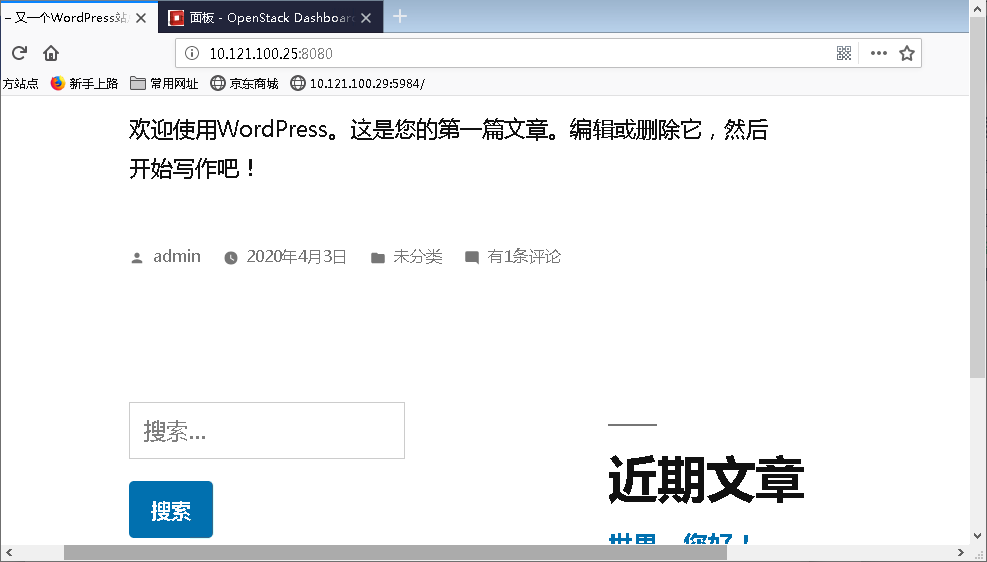The height and width of the screenshot is (562, 987).
Task: Click the vertical scrollbar thumb
Action: click(978, 198)
